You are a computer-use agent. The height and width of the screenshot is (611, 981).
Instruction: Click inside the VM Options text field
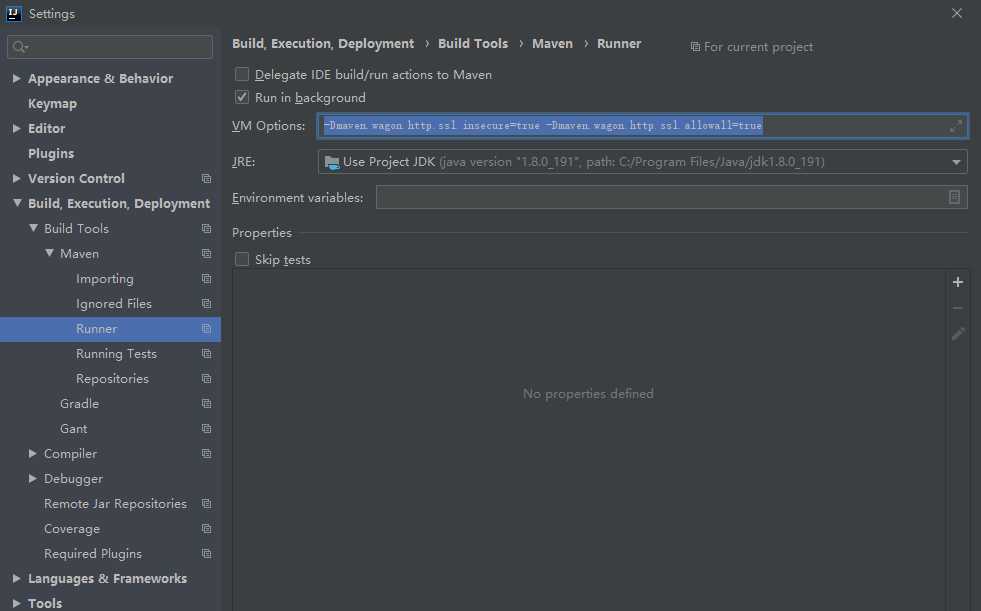643,126
